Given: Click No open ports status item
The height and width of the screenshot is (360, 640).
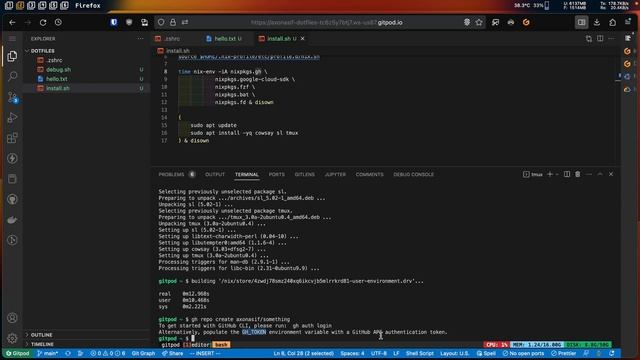Looking at the screenshot, I should (523, 353).
